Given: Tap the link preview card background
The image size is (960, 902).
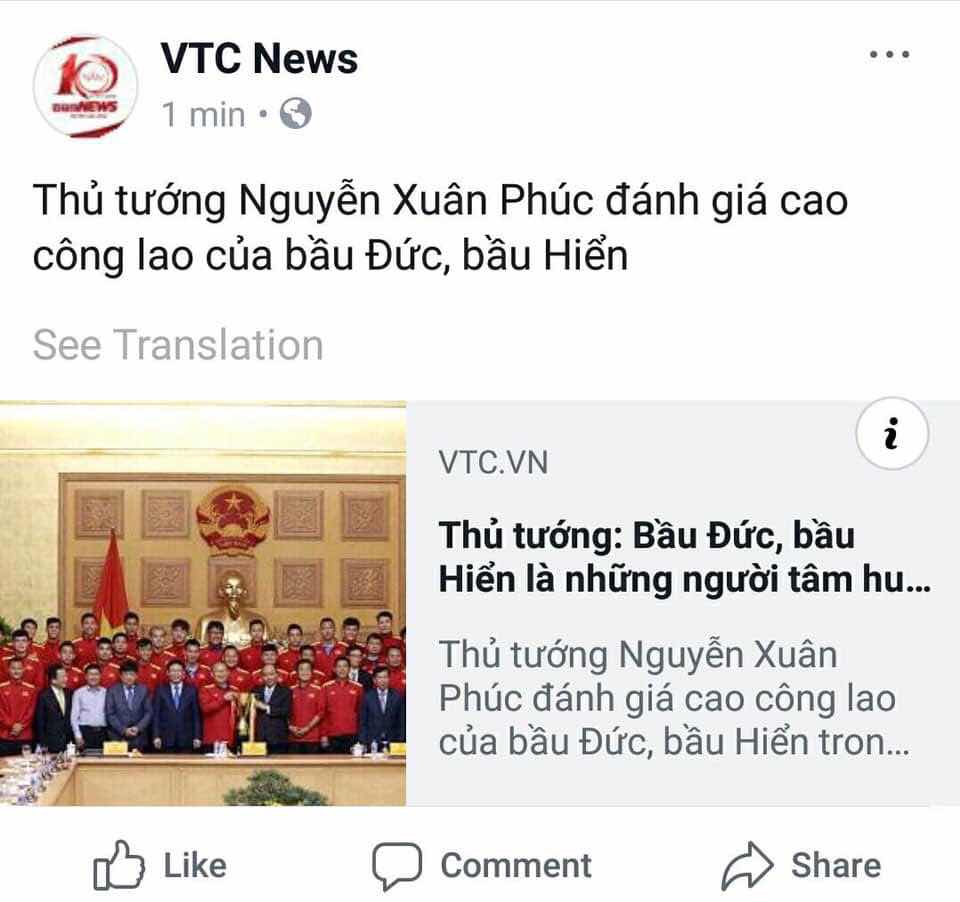Looking at the screenshot, I should point(683,603).
